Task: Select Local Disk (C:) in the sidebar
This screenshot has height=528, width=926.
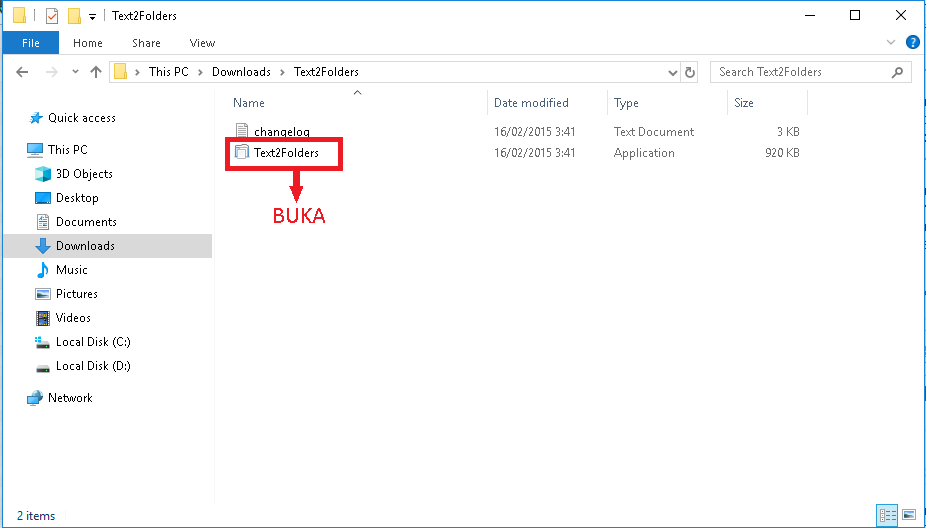Action: tap(93, 342)
